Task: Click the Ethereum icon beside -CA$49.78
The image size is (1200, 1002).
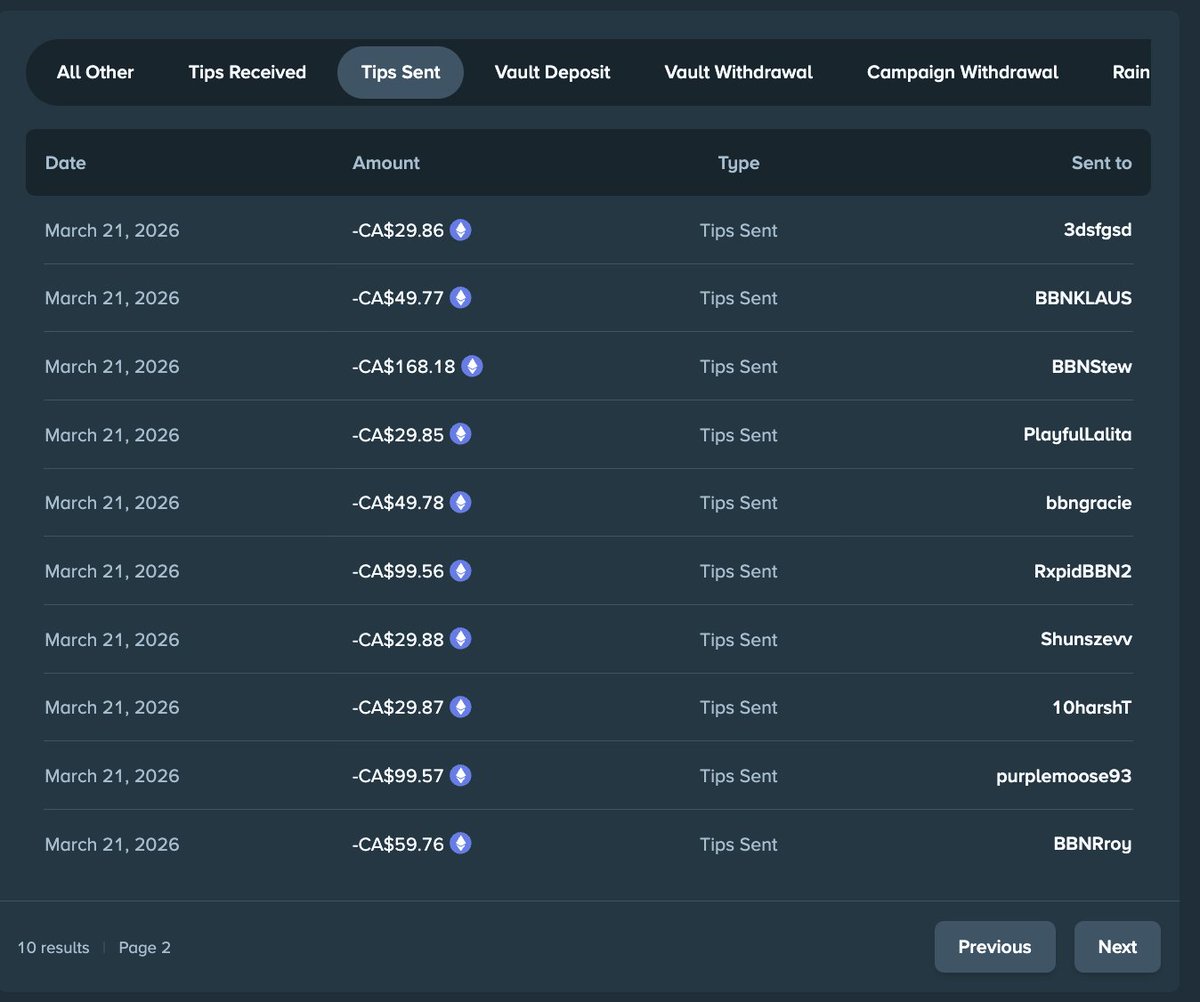Action: [x=460, y=502]
